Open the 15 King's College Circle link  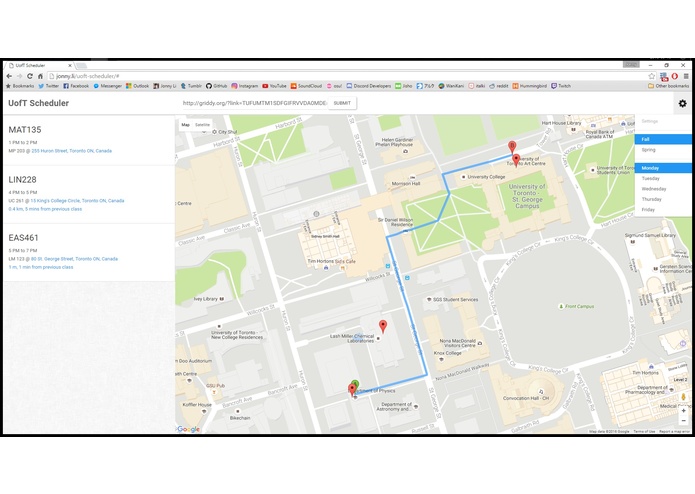(77, 201)
